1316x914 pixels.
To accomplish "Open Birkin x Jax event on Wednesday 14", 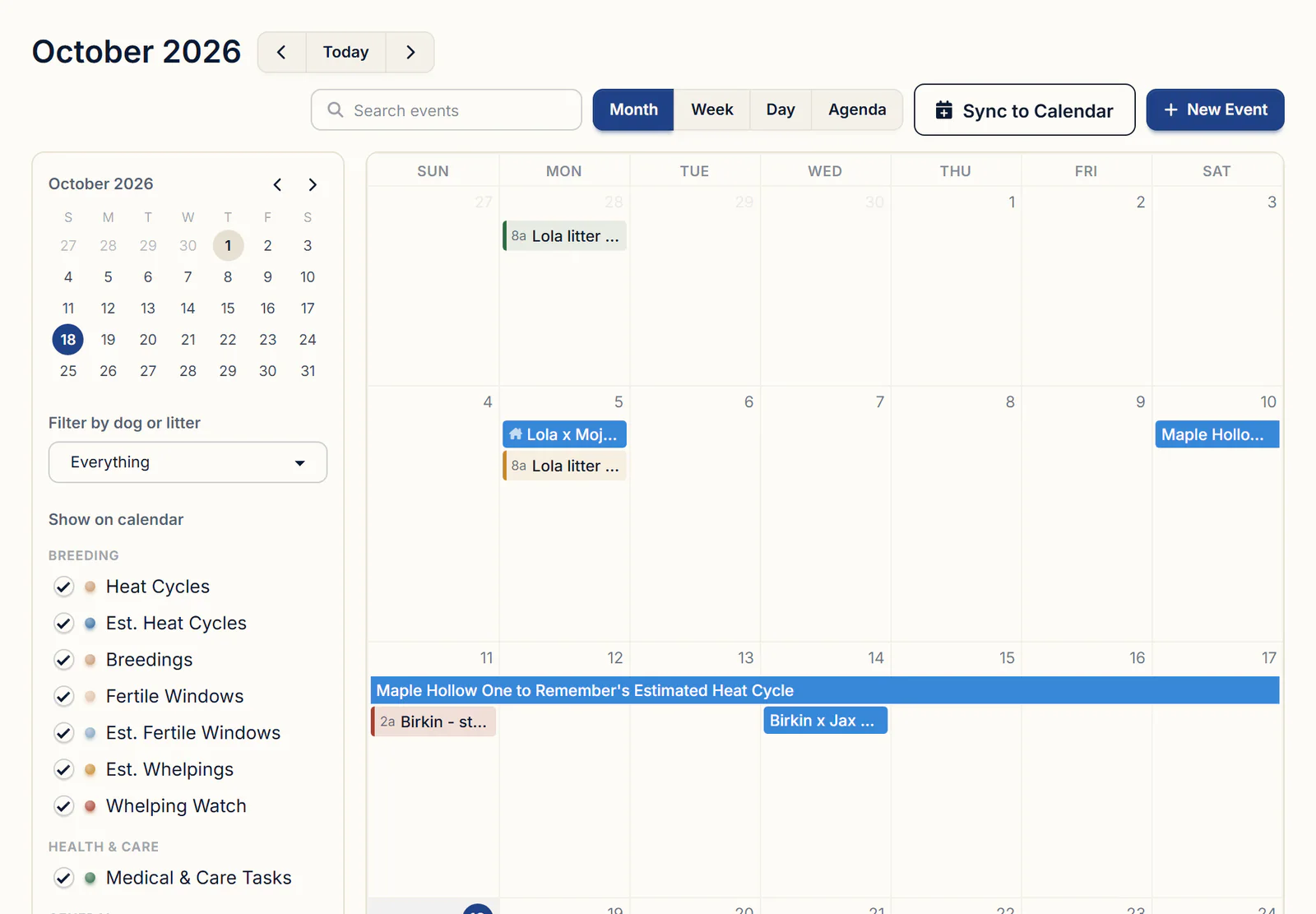I will (x=825, y=721).
